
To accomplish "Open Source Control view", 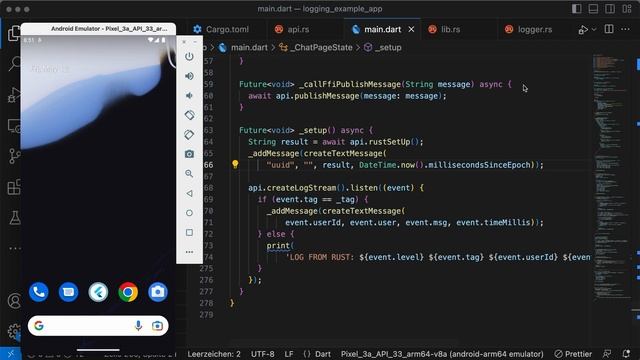I will (14, 156).
